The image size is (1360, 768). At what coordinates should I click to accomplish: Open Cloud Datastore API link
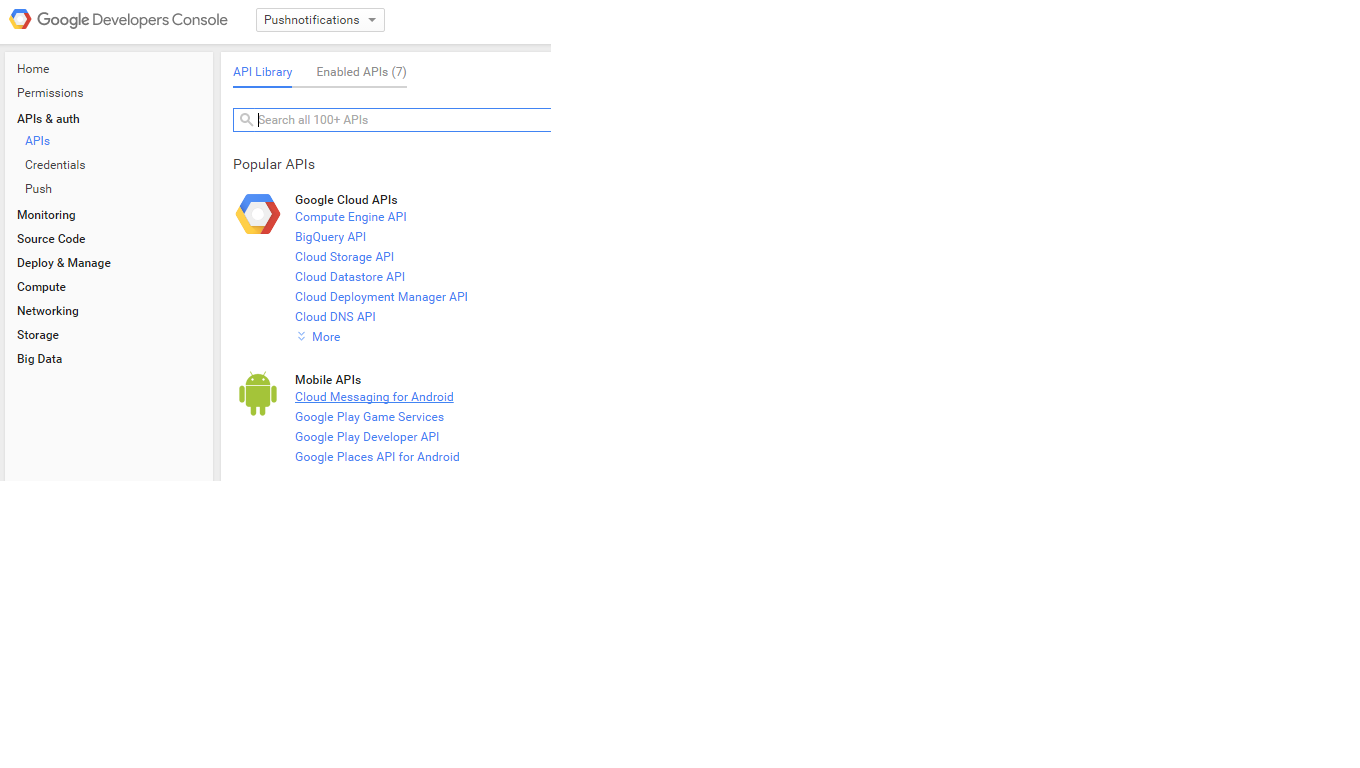[x=350, y=277]
